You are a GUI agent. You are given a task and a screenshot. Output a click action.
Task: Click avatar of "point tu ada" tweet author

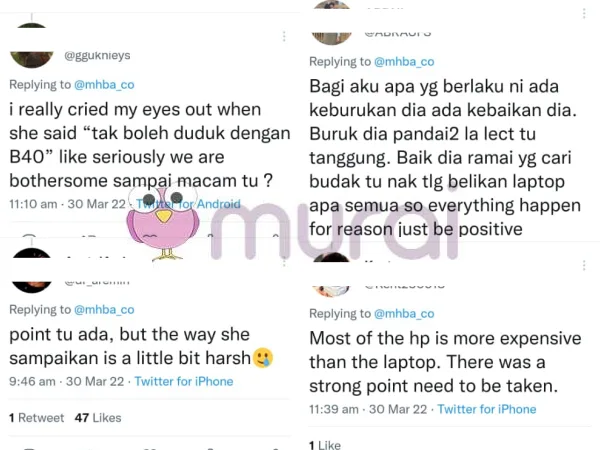[32, 271]
